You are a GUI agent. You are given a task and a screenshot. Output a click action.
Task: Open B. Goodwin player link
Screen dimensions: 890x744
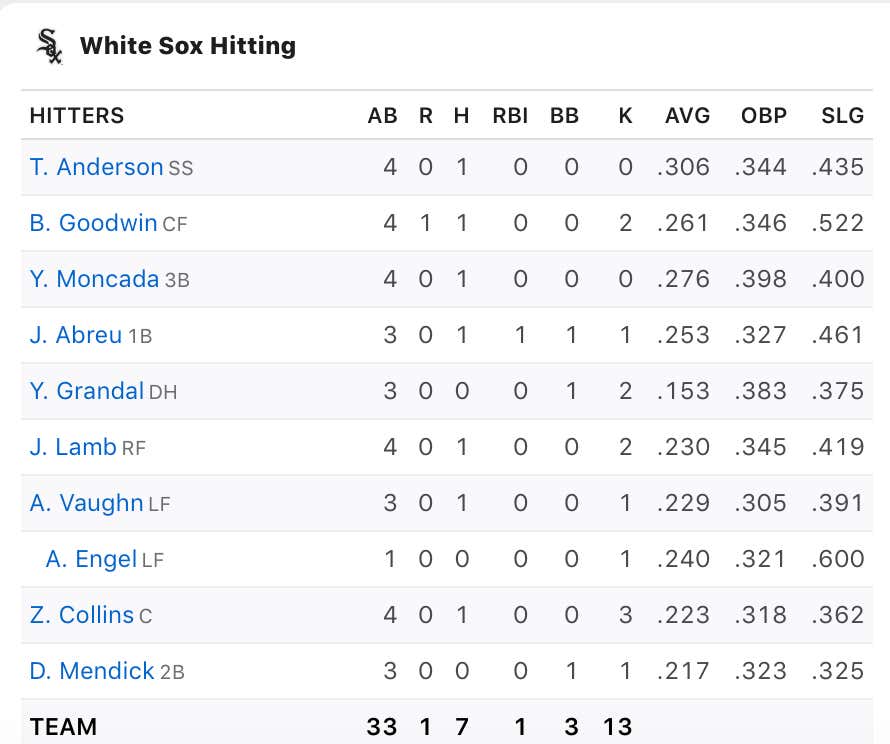pyautogui.click(x=93, y=223)
